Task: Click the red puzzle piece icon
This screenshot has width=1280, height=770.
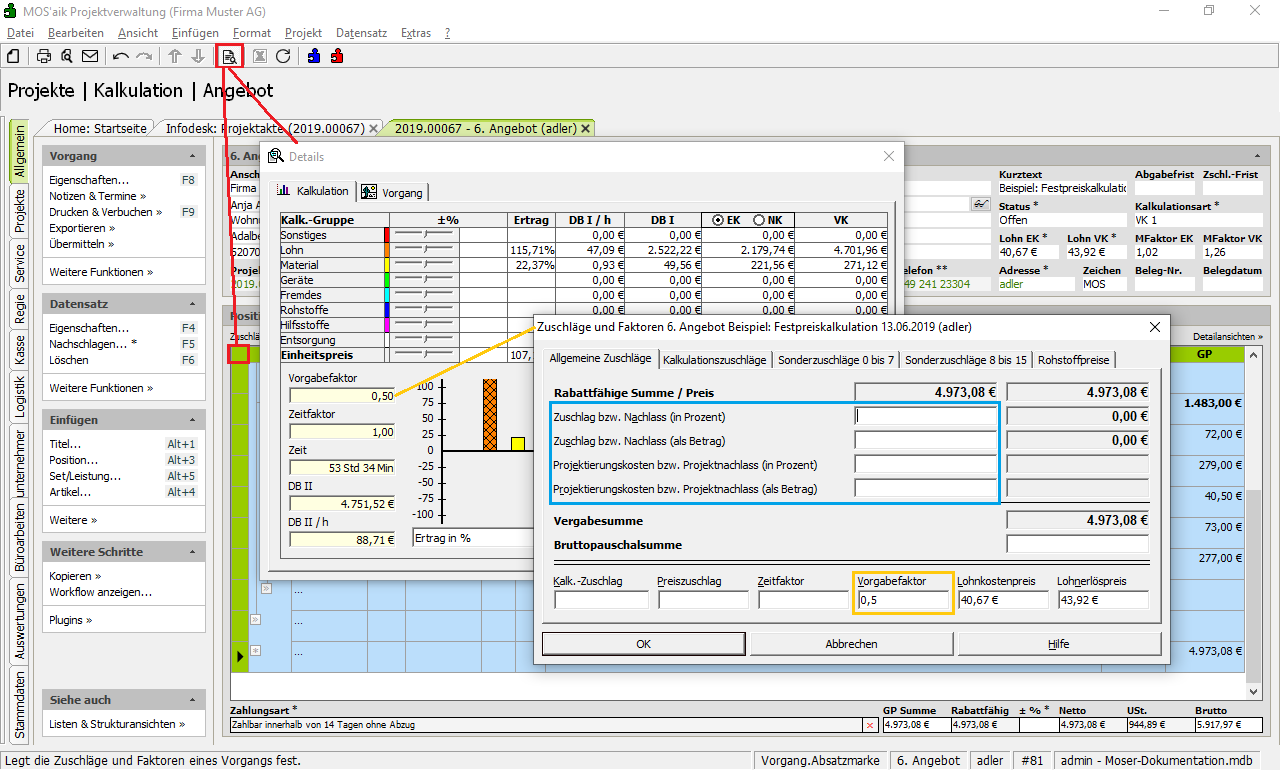Action: click(x=337, y=56)
